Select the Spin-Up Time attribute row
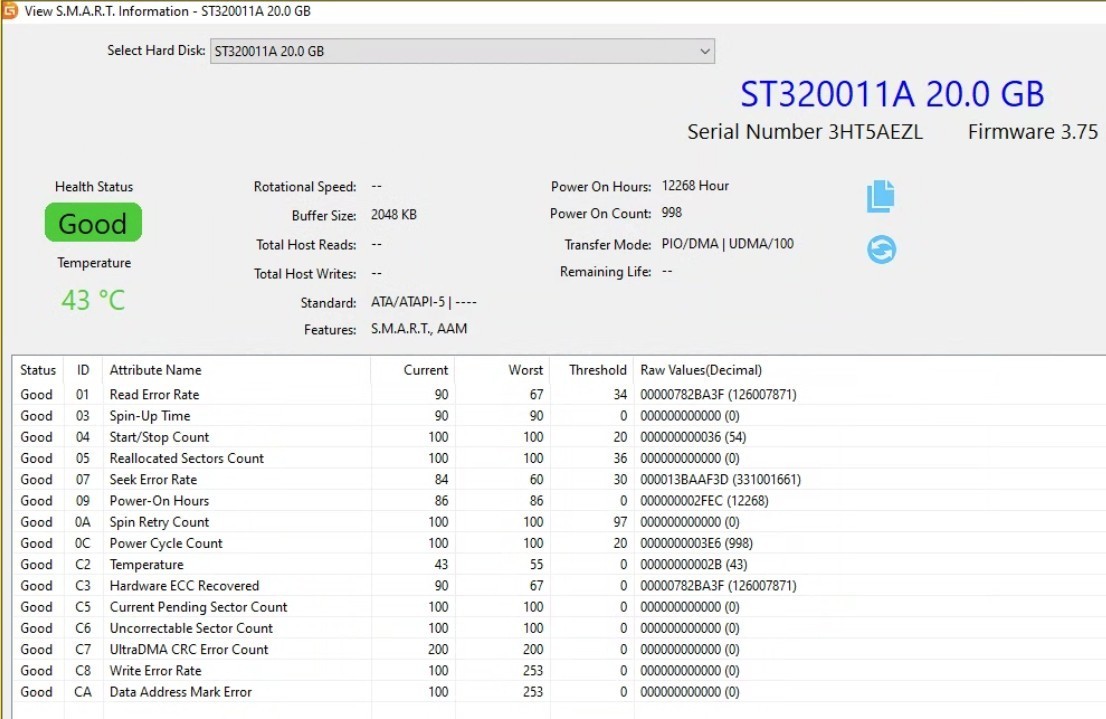This screenshot has height=719, width=1106. pos(559,416)
